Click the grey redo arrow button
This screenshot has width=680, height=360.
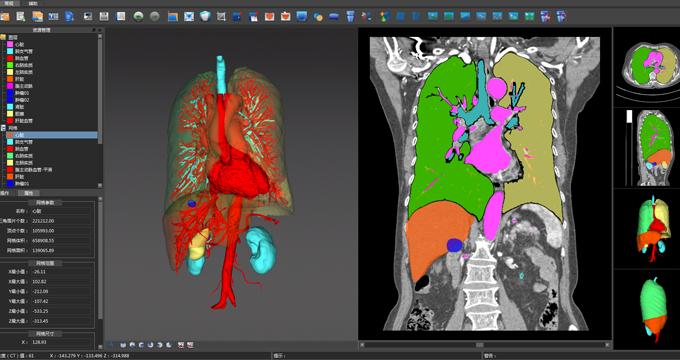pos(154,16)
